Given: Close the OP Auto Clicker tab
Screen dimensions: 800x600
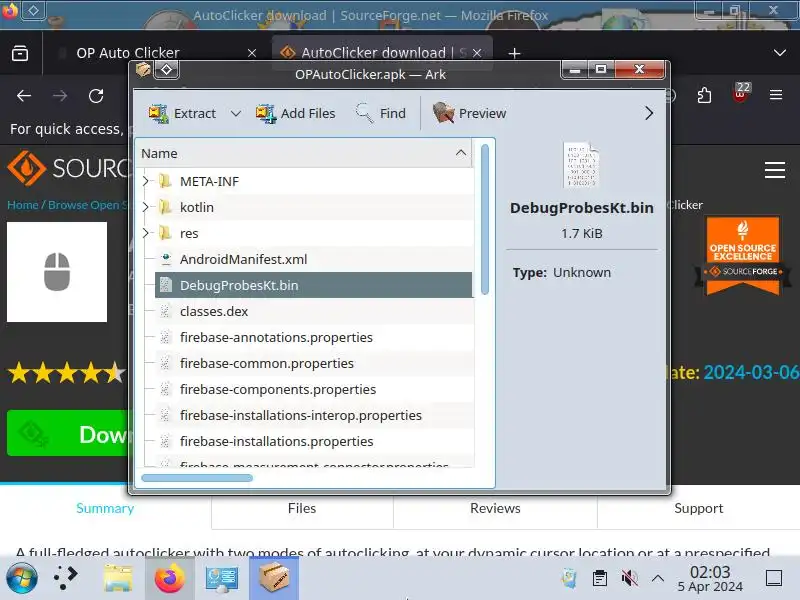Looking at the screenshot, I should pyautogui.click(x=252, y=53).
